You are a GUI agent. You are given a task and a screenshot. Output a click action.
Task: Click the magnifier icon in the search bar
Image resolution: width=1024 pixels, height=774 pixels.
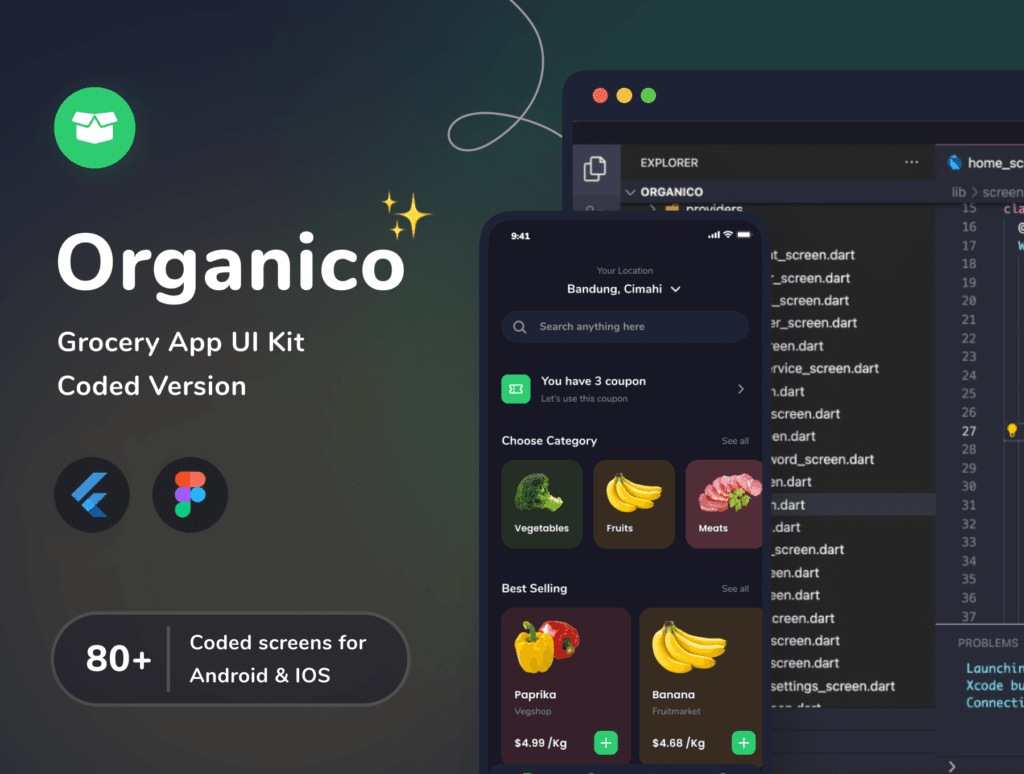pos(520,327)
